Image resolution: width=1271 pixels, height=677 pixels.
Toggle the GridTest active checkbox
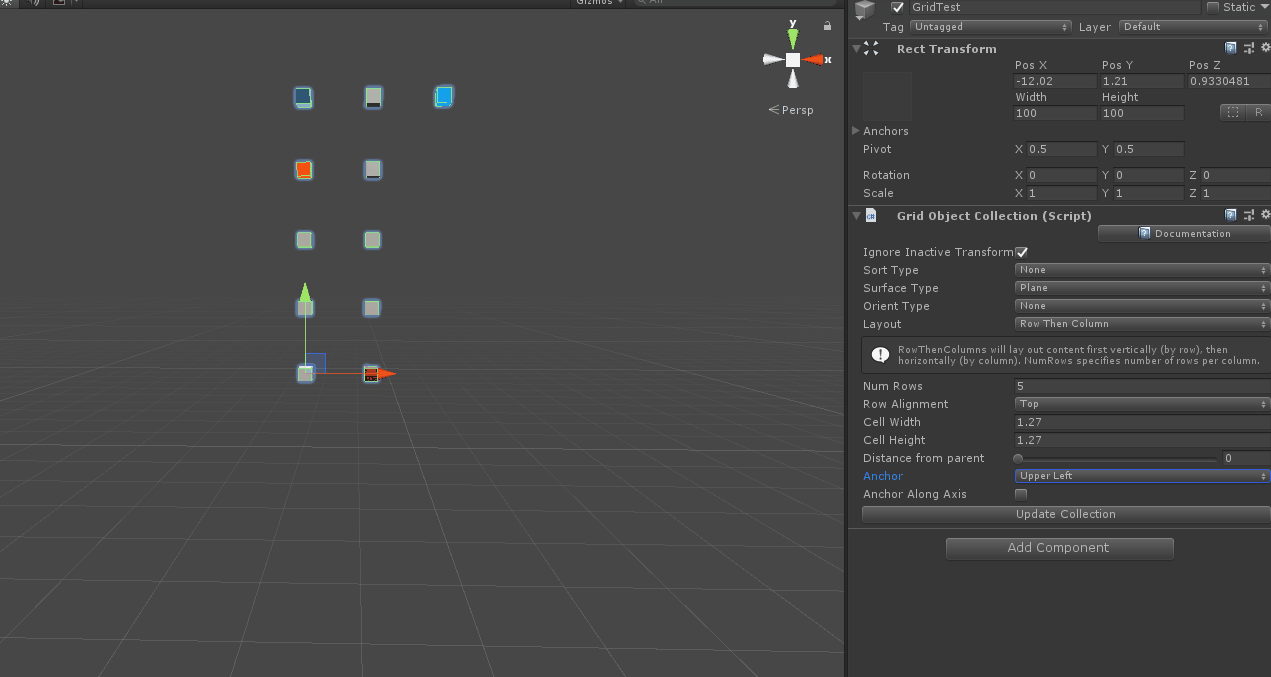click(897, 7)
